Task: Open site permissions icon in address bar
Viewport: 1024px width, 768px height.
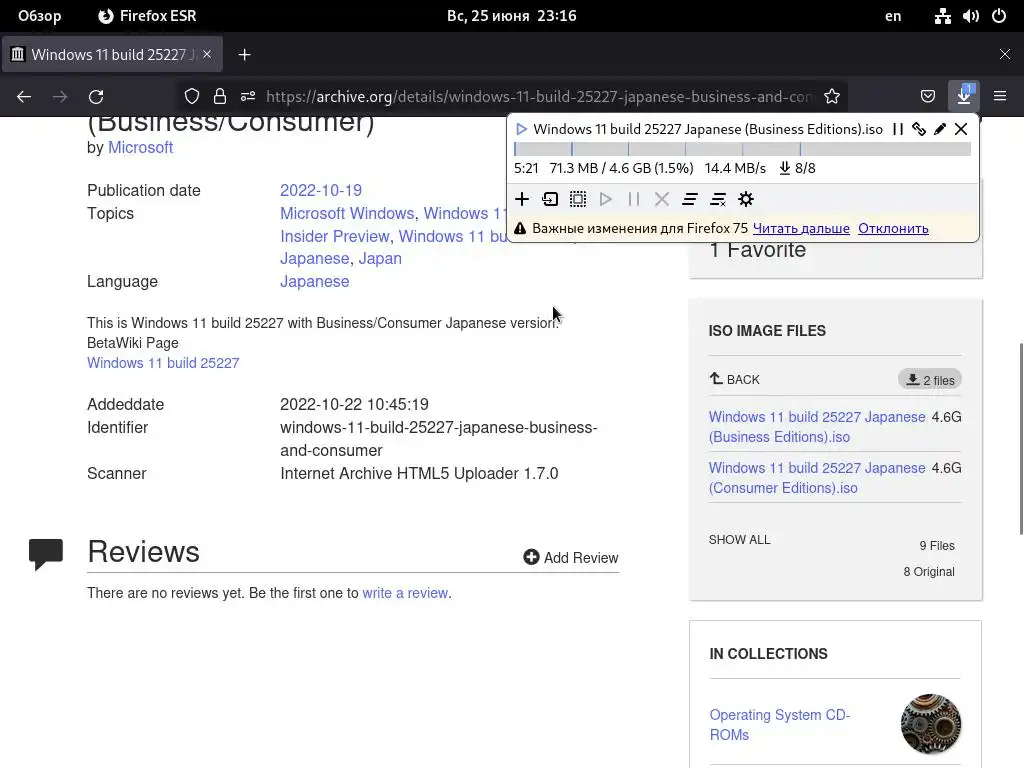Action: pos(248,97)
